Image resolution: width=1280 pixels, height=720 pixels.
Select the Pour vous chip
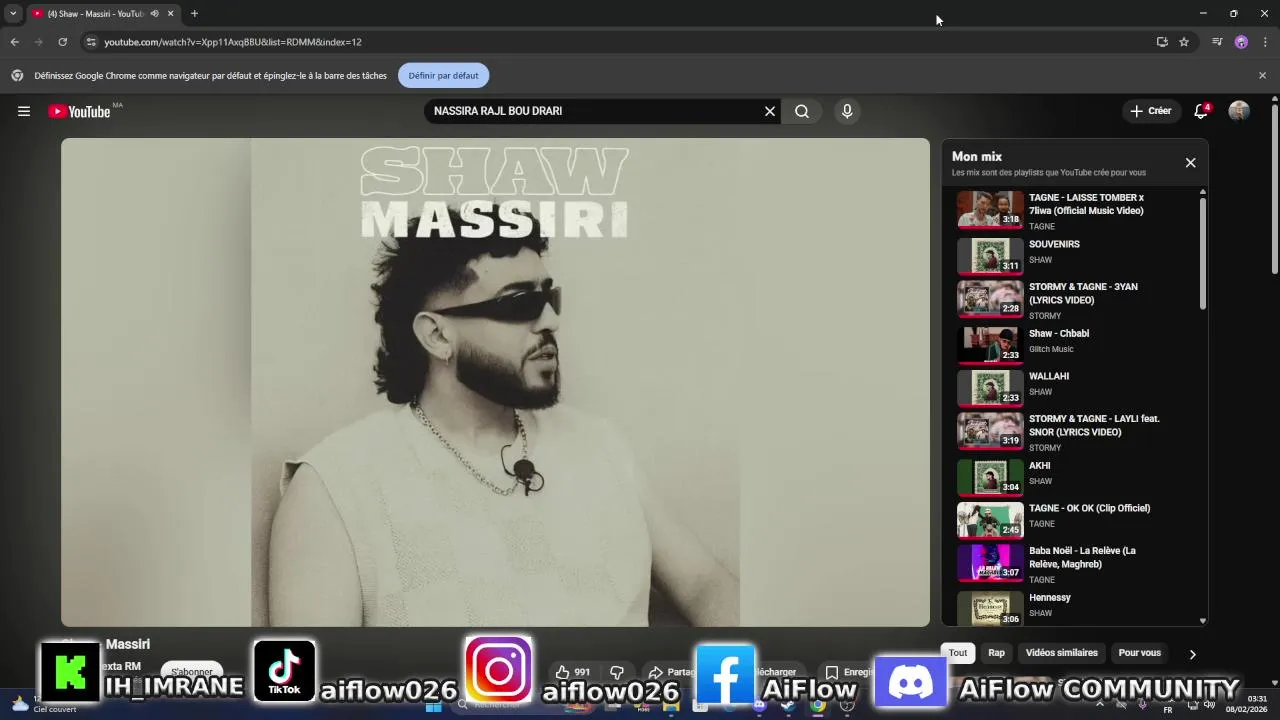pyautogui.click(x=1140, y=653)
